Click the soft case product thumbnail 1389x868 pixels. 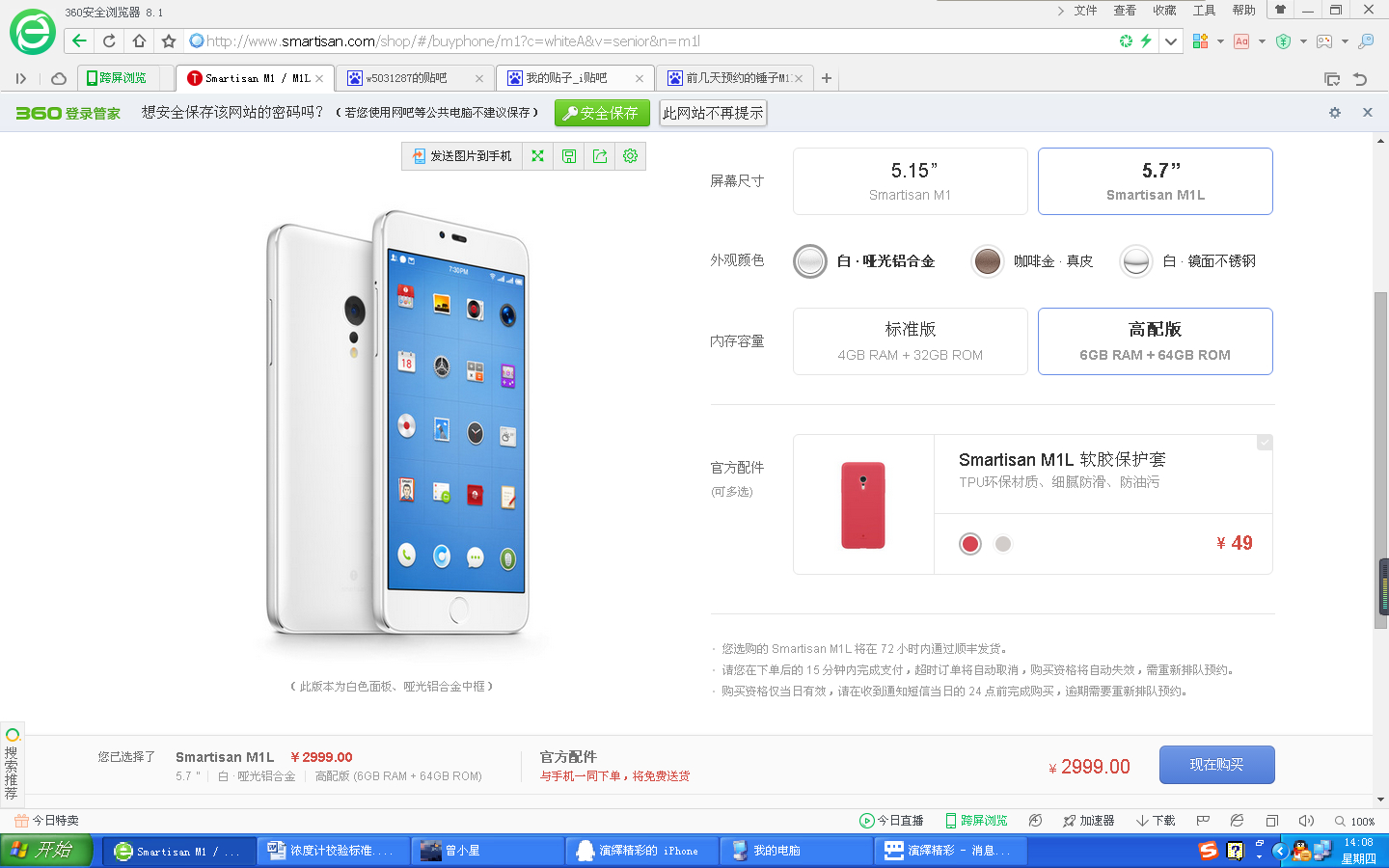coord(863,504)
